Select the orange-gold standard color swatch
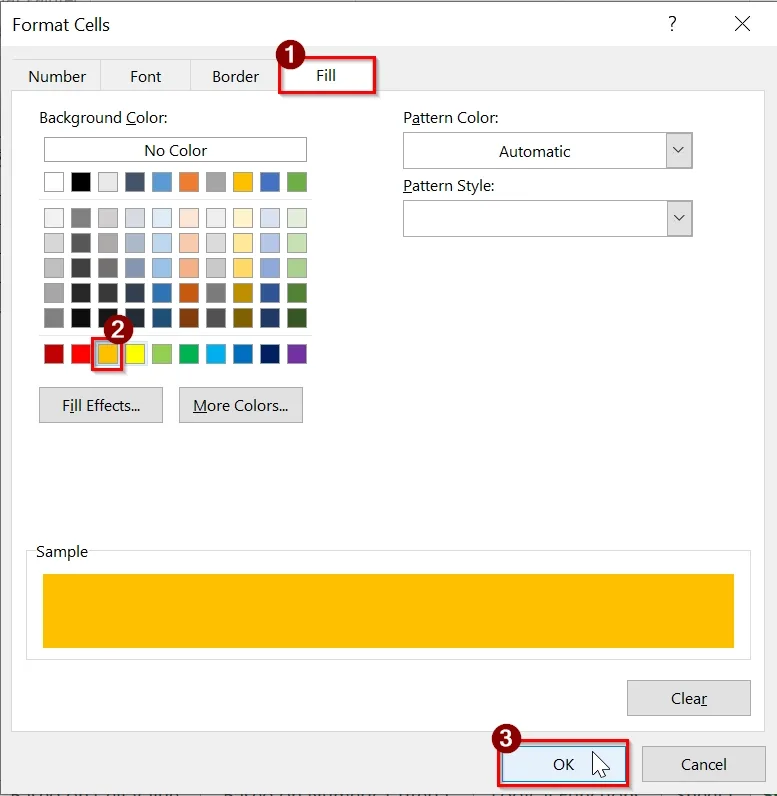This screenshot has width=777, height=796. pos(108,354)
